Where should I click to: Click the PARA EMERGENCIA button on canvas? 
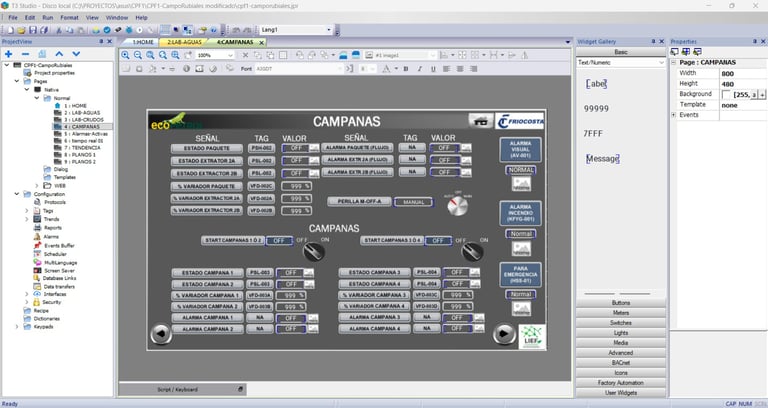pyautogui.click(x=520, y=275)
